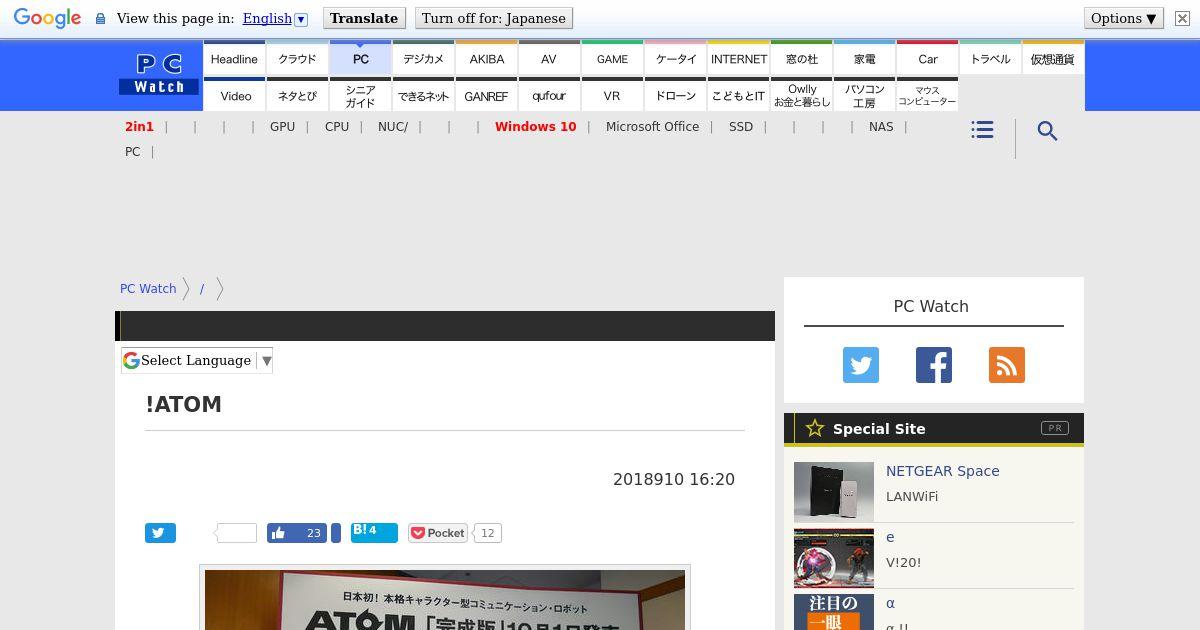The image size is (1200, 630).
Task: Open the Video tab
Action: (234, 95)
